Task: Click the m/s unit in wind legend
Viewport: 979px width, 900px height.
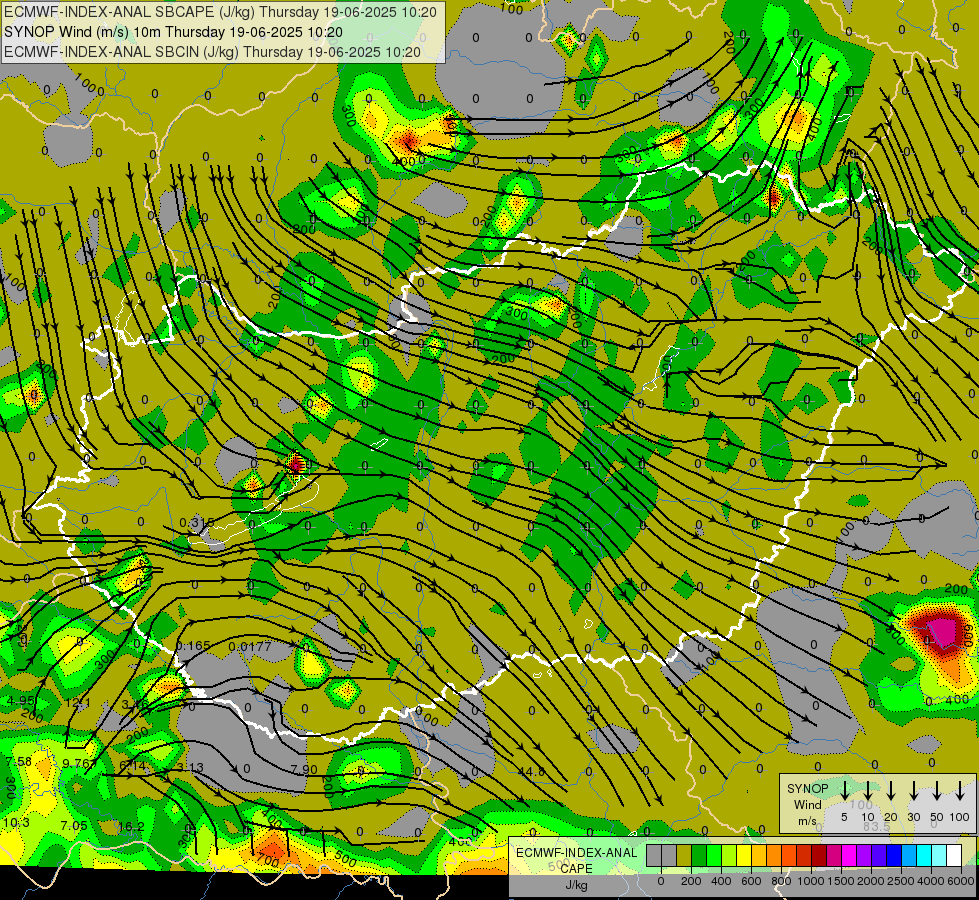Action: point(807,821)
